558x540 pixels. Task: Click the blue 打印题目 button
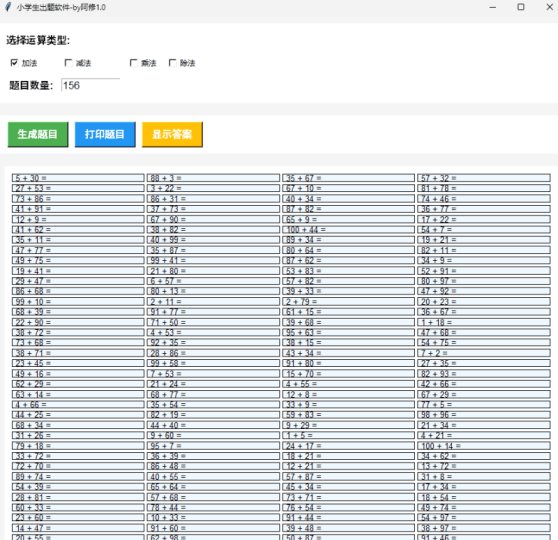tap(105, 135)
